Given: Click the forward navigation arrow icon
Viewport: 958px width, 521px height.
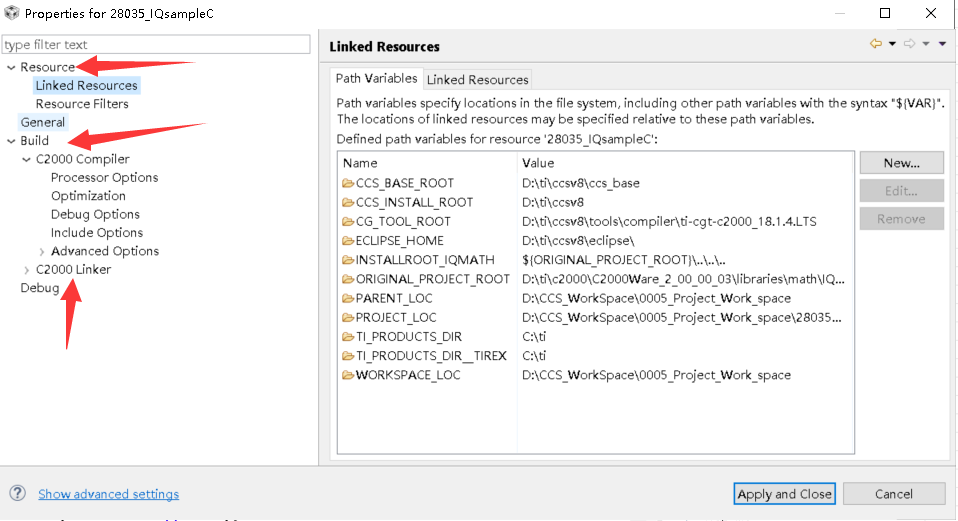Looking at the screenshot, I should (x=909, y=44).
